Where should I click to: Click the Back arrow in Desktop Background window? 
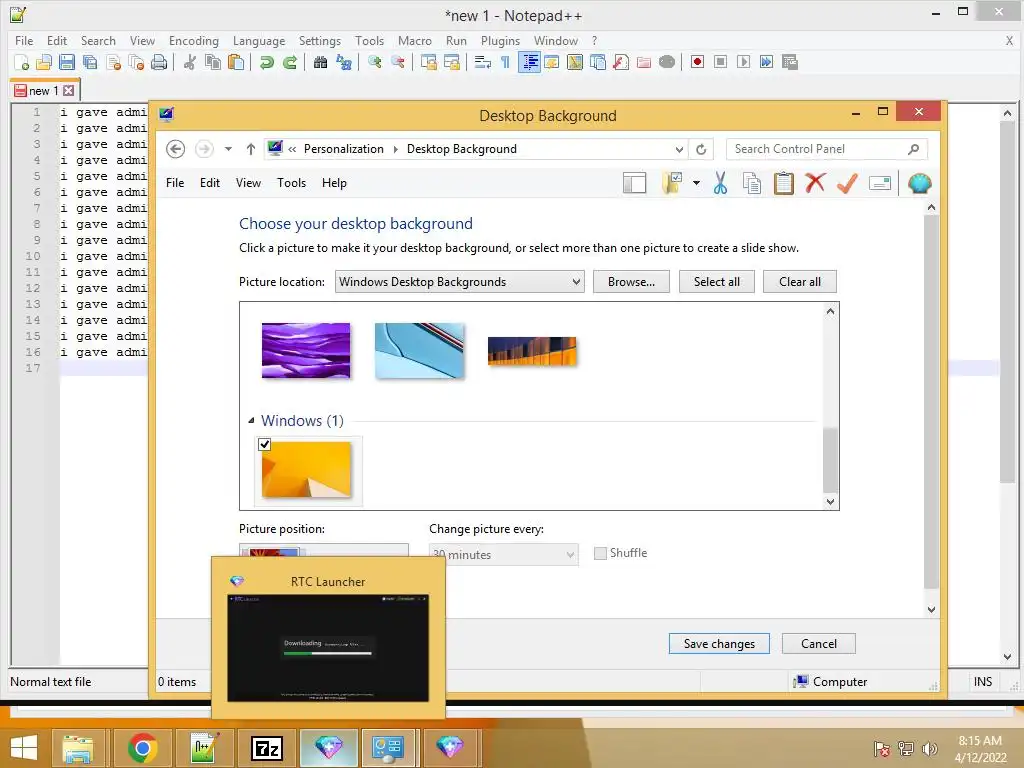click(175, 149)
